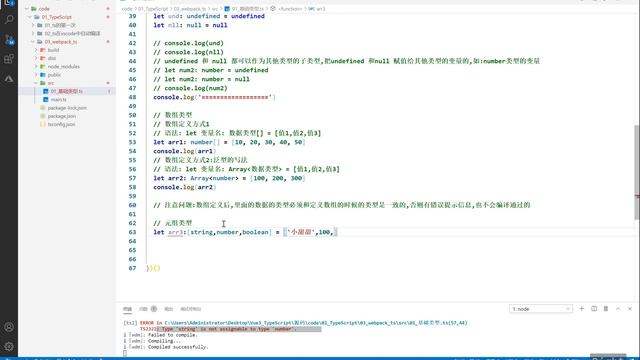
Task: Click the error file path link in terminal
Action: [316, 322]
